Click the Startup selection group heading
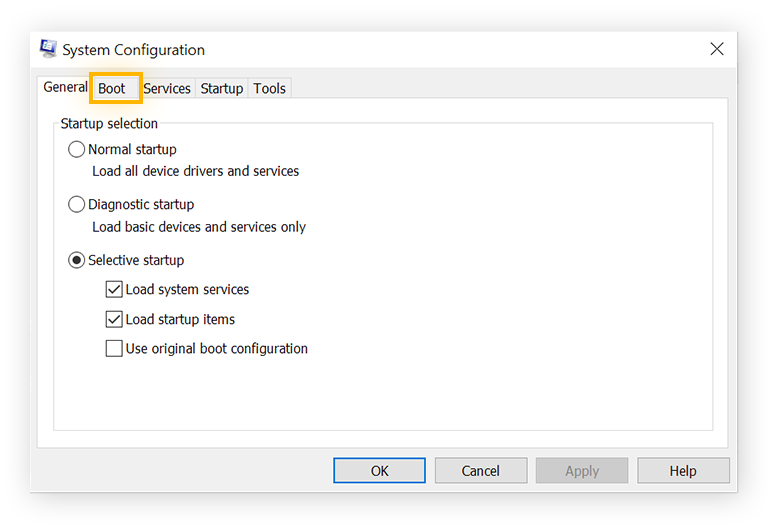The image size is (770, 525). (109, 124)
